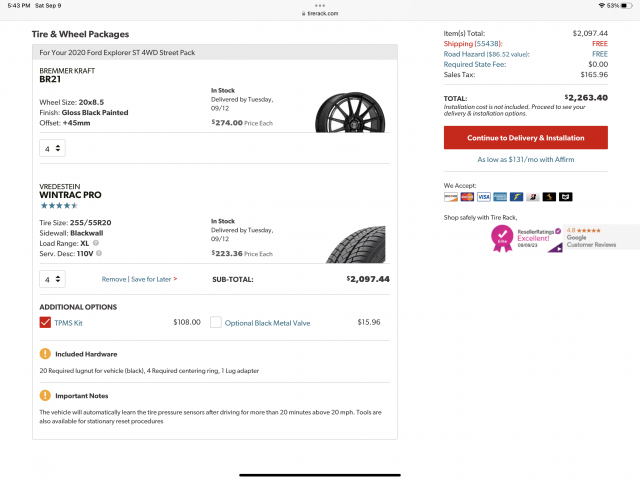Open the Affirm monthly financing link
640x480 pixels.
525,159
